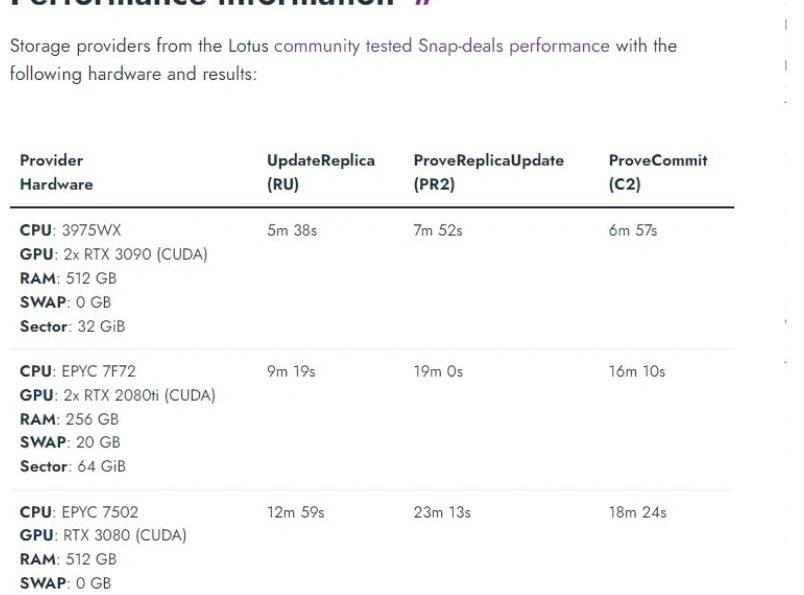Click the 7m 52s ProveReplicaUpdate value
This screenshot has height=595, width=804.
(x=438, y=230)
